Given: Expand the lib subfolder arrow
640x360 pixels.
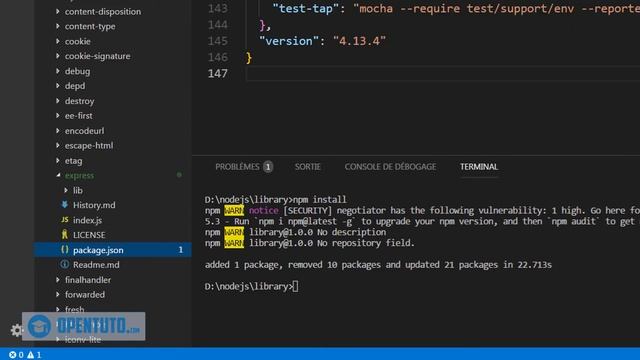Looking at the screenshot, I should tap(66, 190).
